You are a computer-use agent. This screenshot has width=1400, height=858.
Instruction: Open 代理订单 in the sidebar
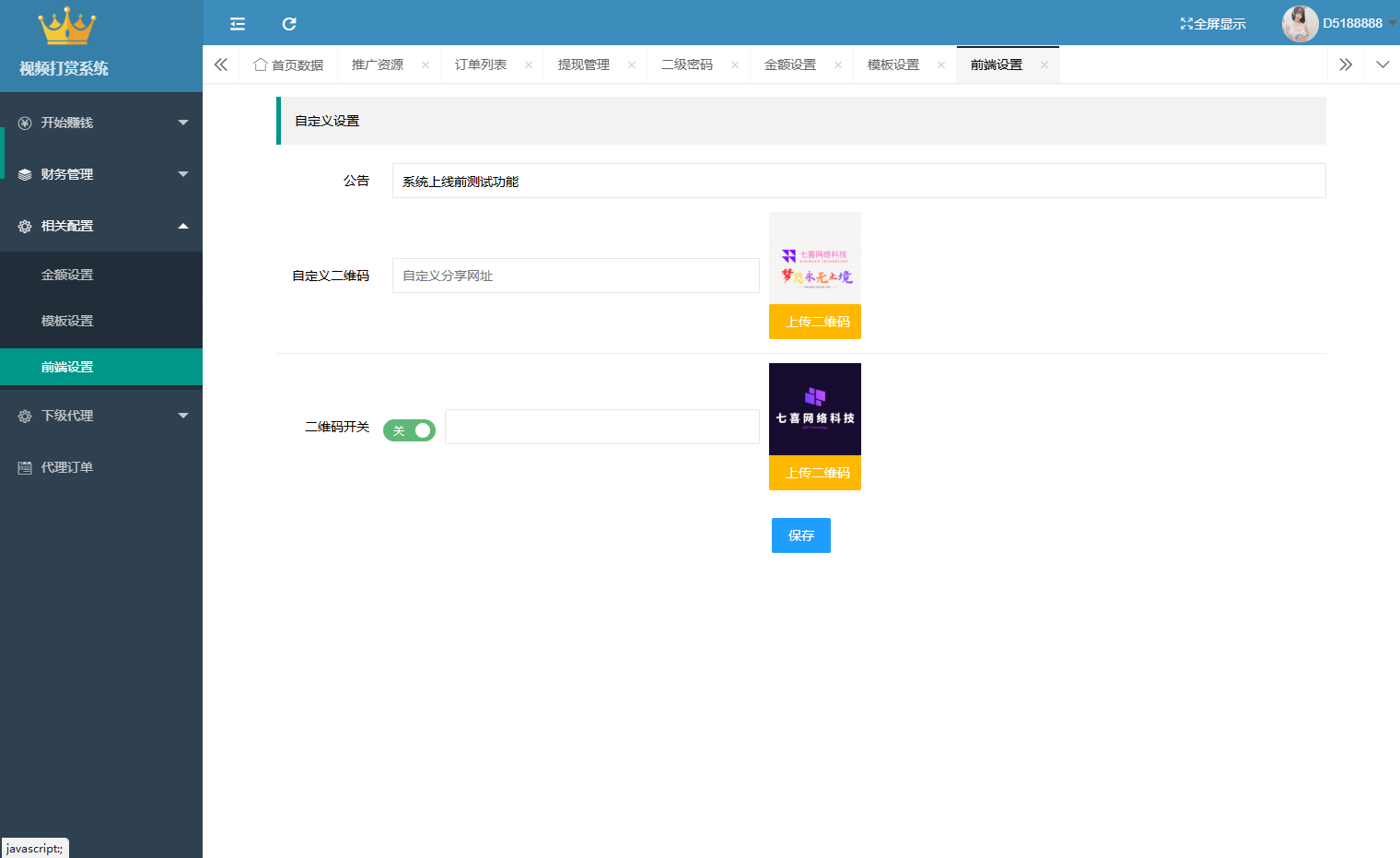(101, 467)
